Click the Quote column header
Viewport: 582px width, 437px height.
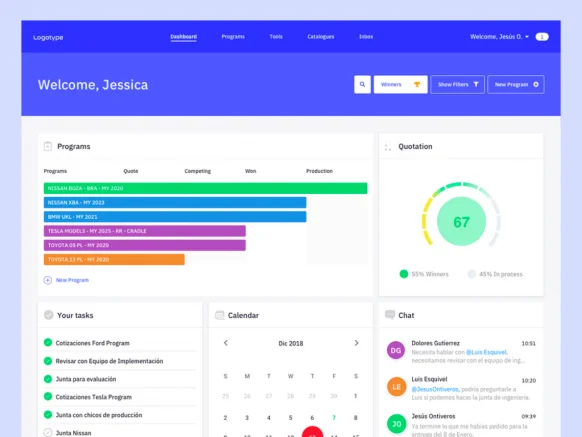[131, 171]
